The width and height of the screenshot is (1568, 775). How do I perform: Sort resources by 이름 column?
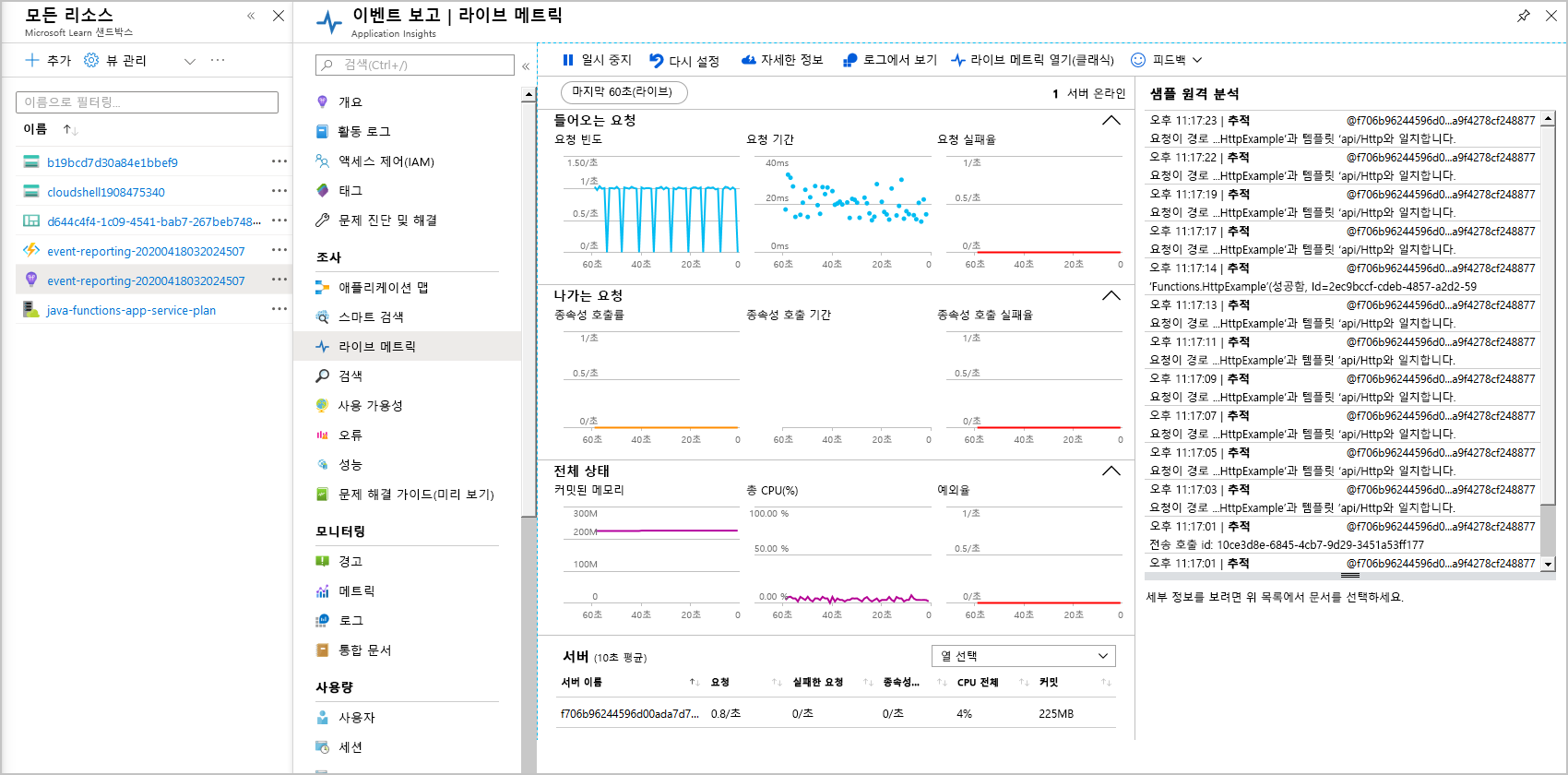(x=51, y=129)
